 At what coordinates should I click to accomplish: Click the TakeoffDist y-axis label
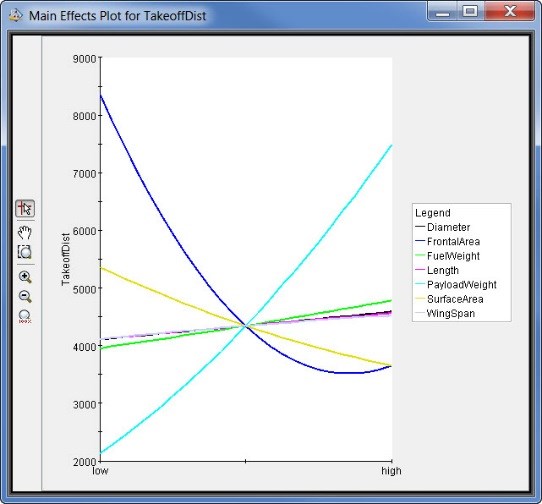pyautogui.click(x=65, y=259)
